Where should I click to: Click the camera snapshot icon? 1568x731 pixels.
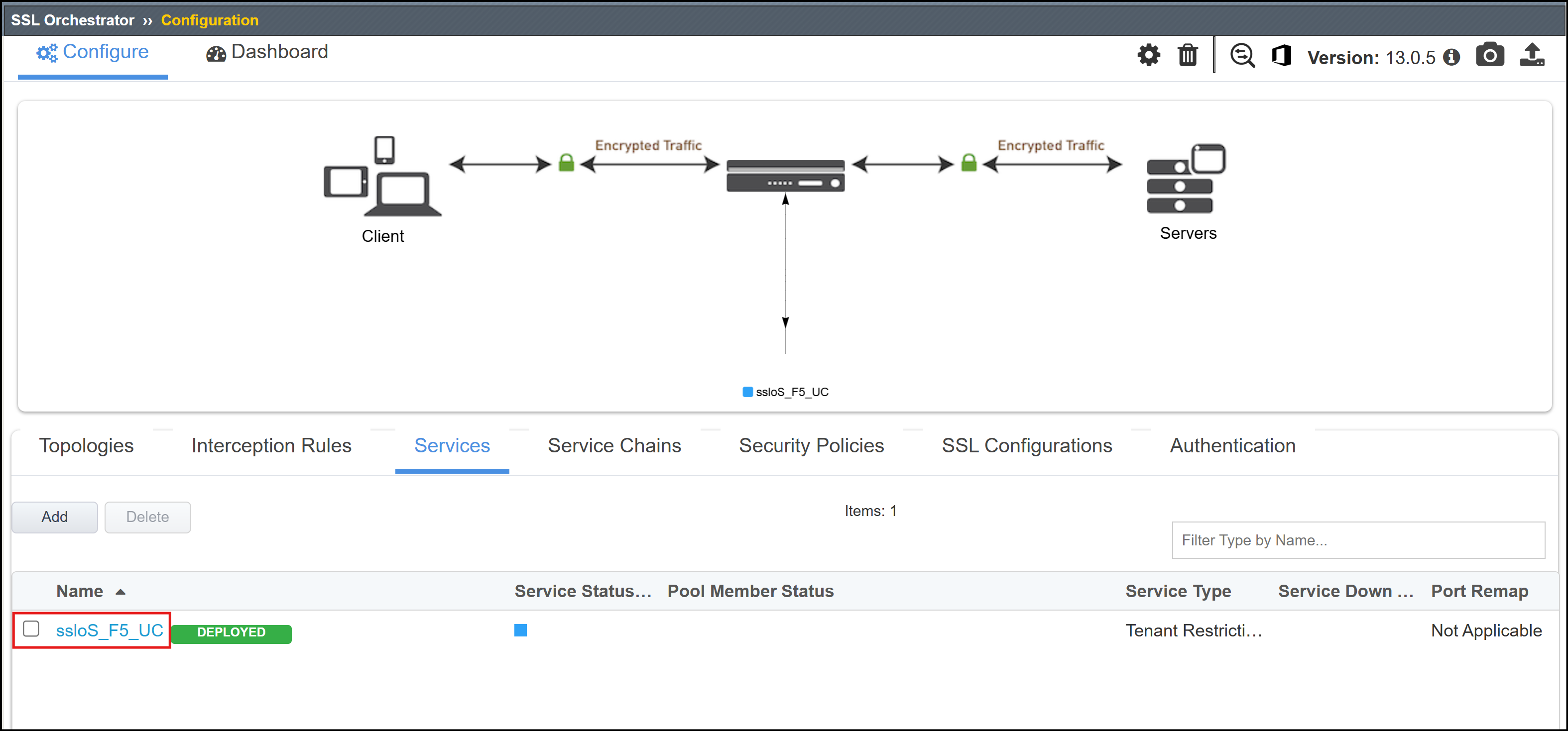click(x=1489, y=55)
